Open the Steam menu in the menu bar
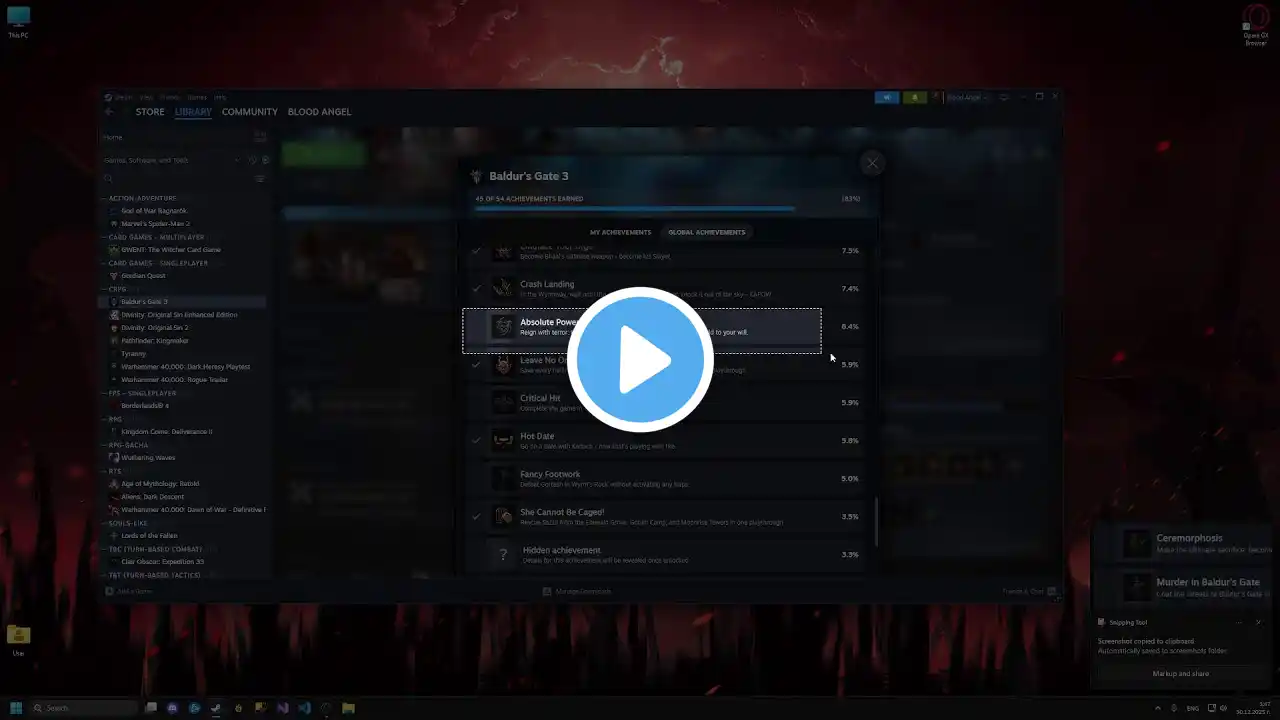 [x=124, y=97]
